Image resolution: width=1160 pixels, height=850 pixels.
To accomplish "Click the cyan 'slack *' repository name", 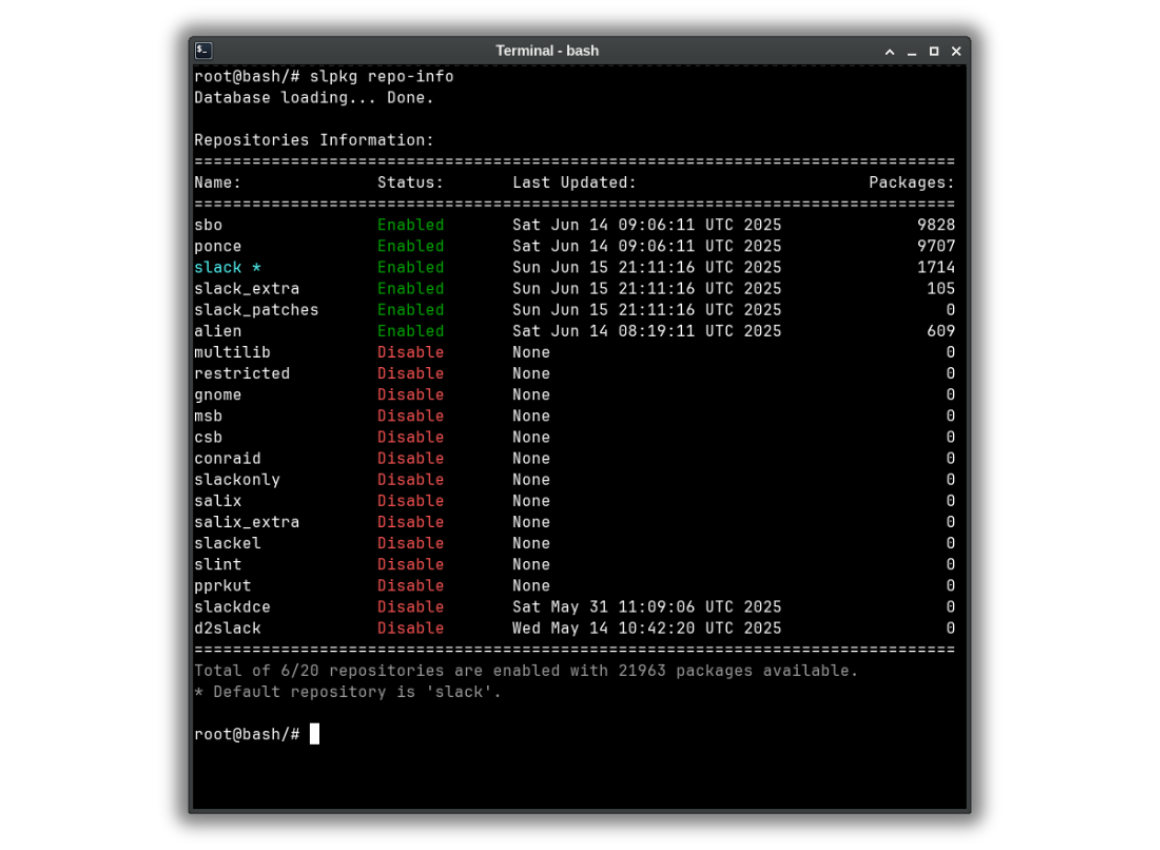I will (227, 267).
